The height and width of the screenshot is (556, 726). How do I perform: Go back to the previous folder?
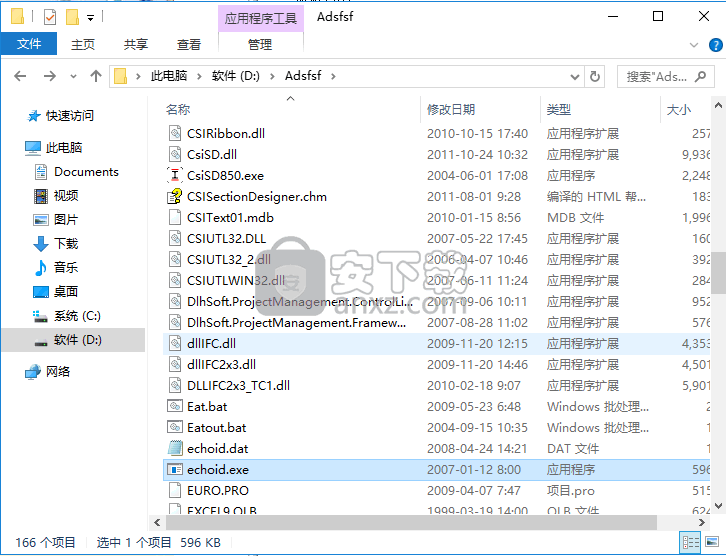[x=20, y=76]
